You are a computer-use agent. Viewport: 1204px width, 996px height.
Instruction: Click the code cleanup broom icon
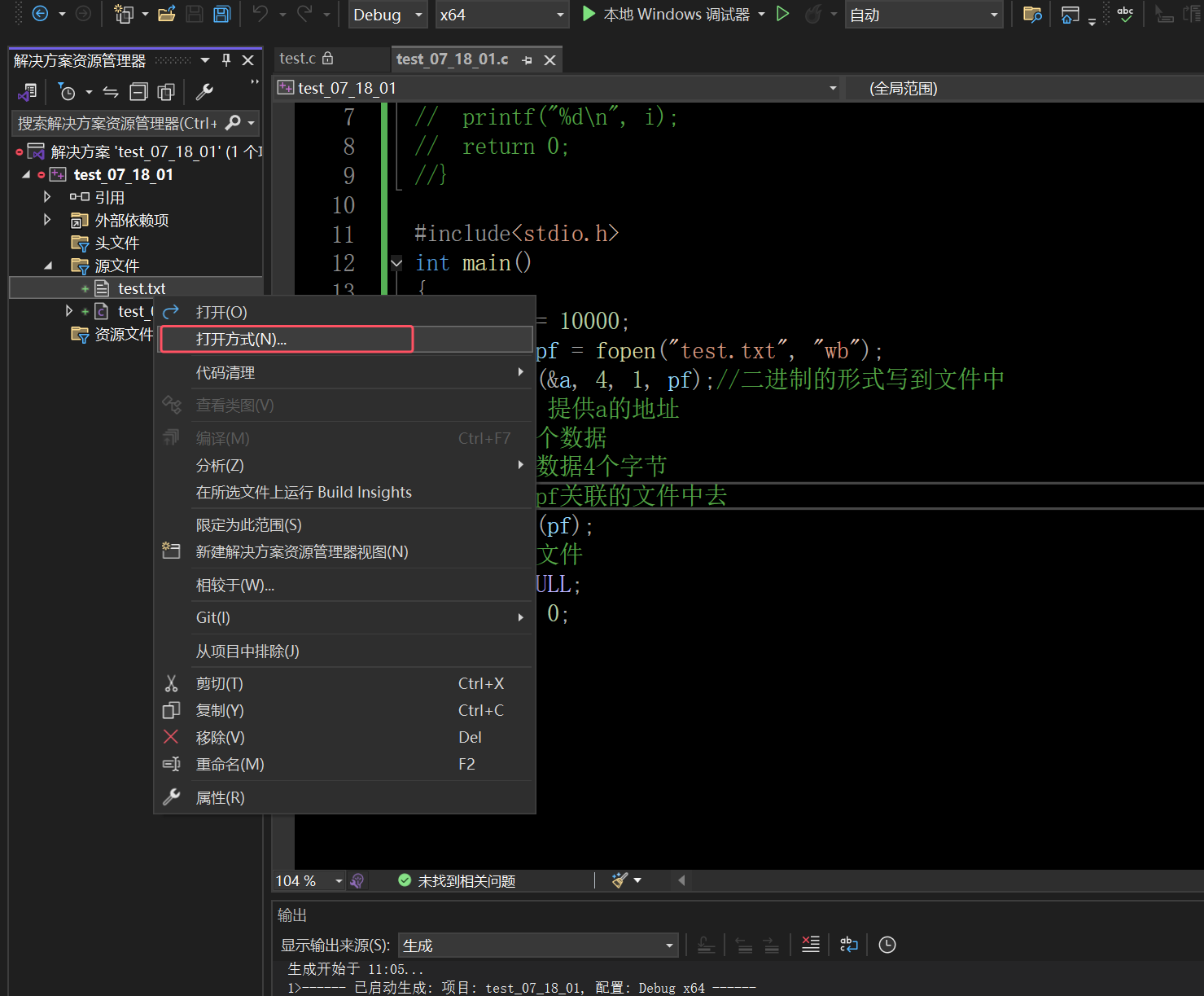tap(620, 880)
